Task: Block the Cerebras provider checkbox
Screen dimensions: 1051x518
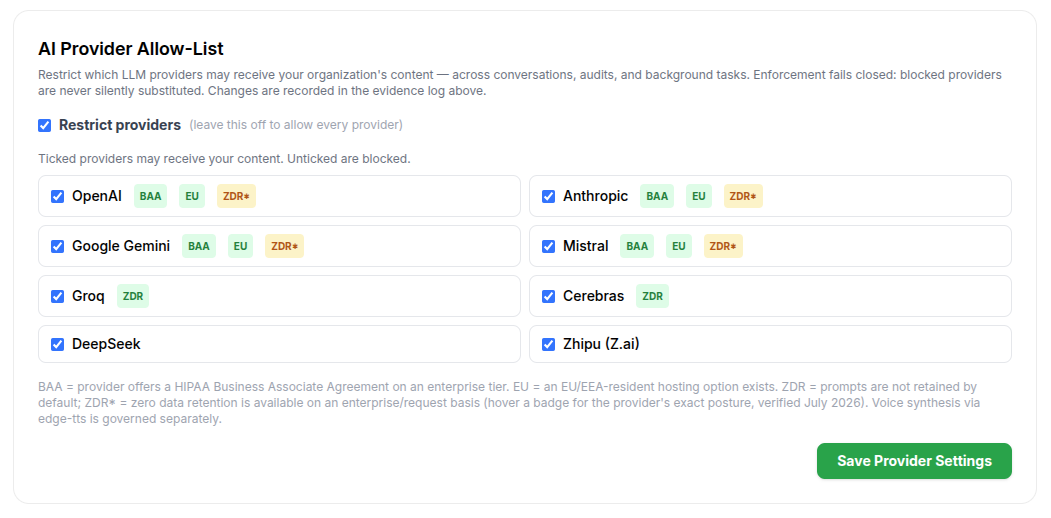Action: 548,296
